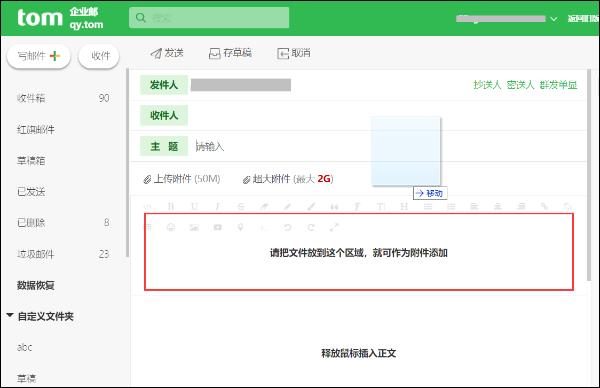Open the emoticon picker
The width and height of the screenshot is (600, 388).
tap(171, 227)
